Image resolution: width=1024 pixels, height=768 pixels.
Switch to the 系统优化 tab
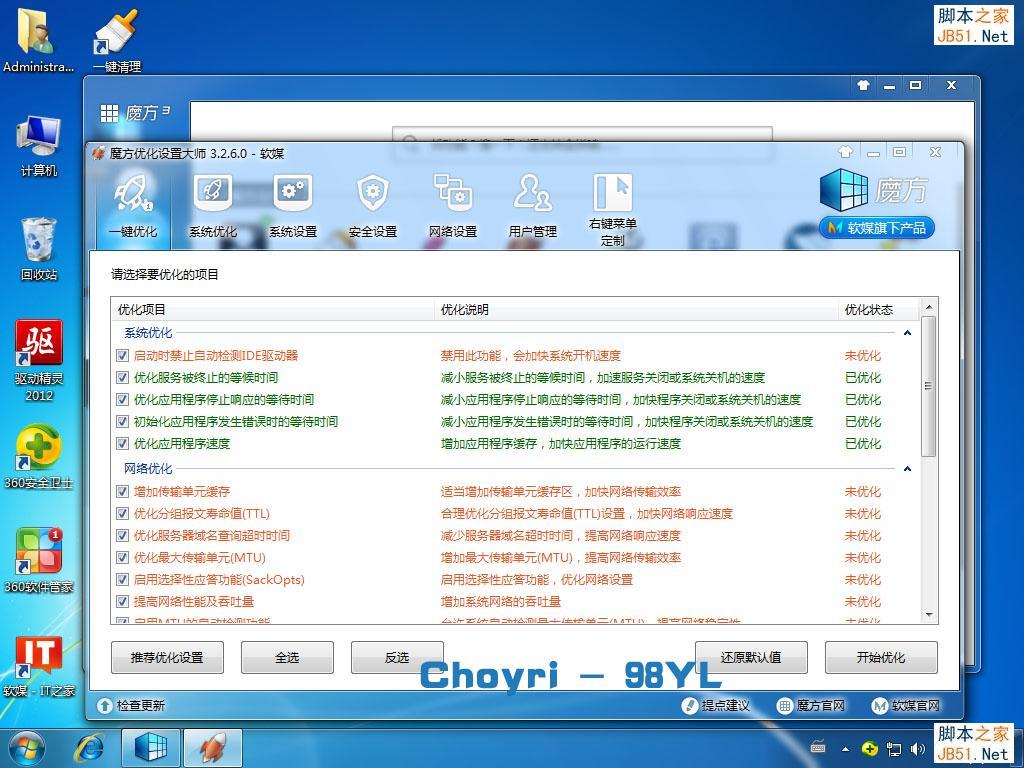pos(212,204)
